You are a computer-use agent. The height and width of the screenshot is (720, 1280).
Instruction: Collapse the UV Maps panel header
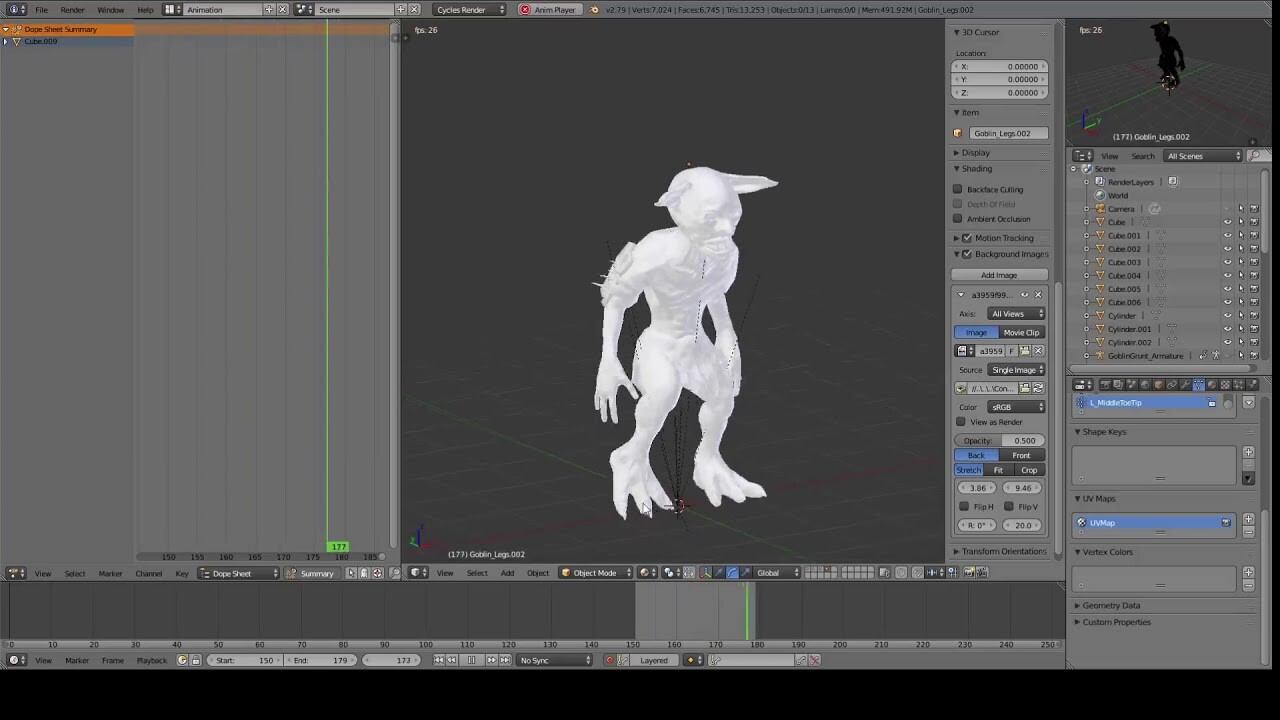coord(1096,498)
